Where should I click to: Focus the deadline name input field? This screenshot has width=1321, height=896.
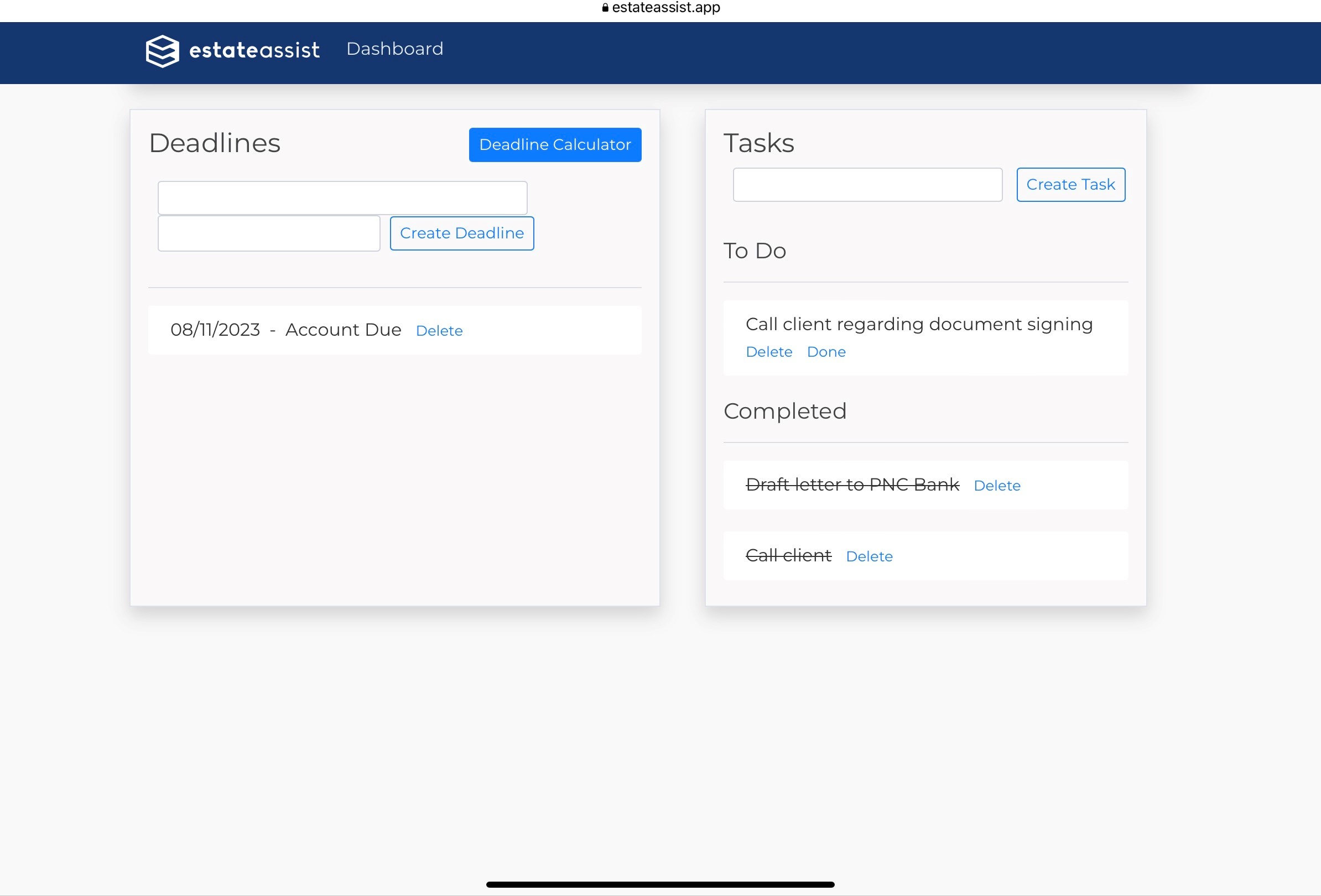point(342,197)
